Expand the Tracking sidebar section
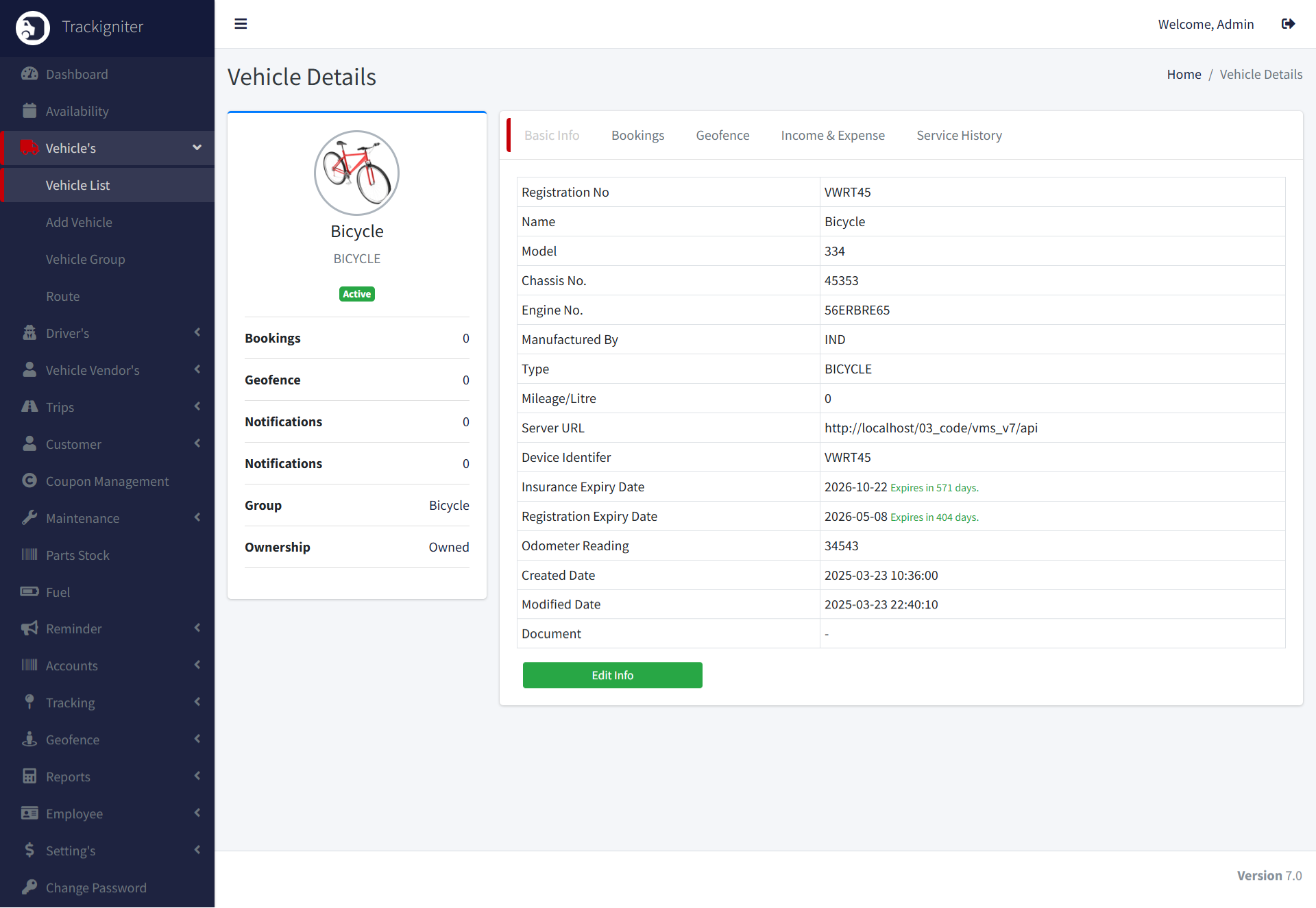This screenshot has width=1316, height=908. (70, 702)
